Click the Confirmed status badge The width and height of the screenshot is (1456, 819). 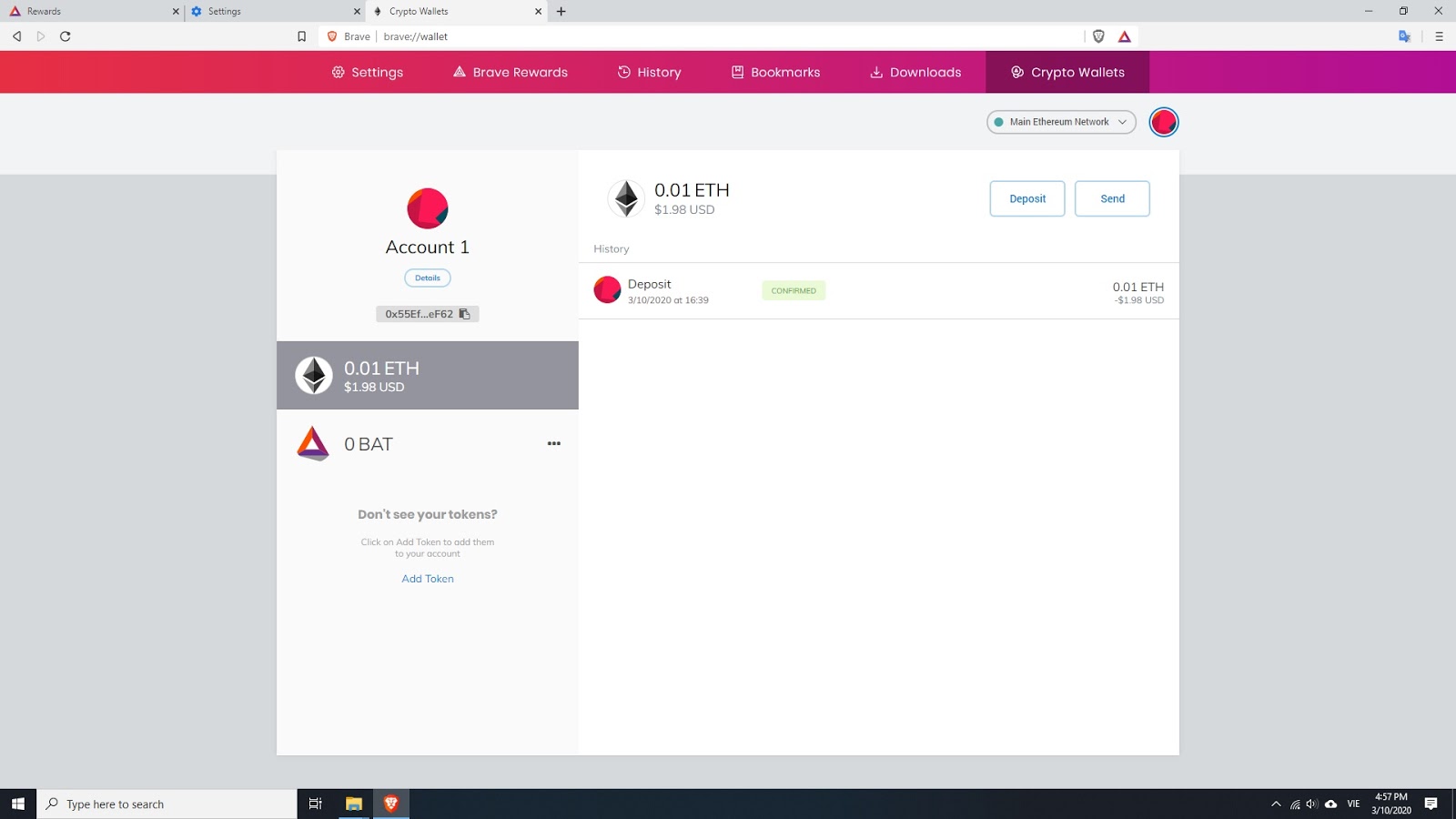coord(793,290)
